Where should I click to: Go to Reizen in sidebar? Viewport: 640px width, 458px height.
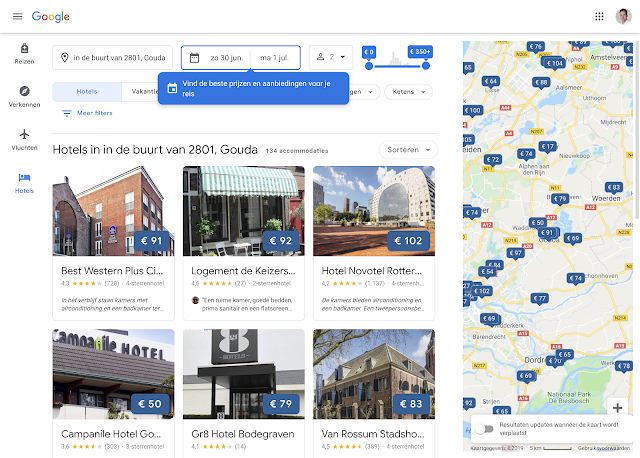click(x=24, y=54)
